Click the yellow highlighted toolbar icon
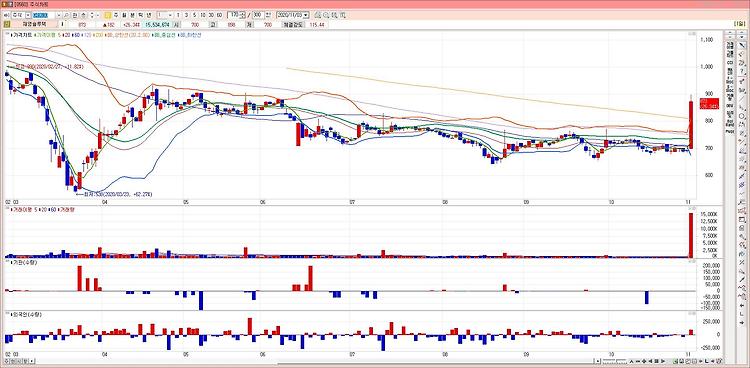Viewport: 750px width, 368px height. (x=108, y=15)
